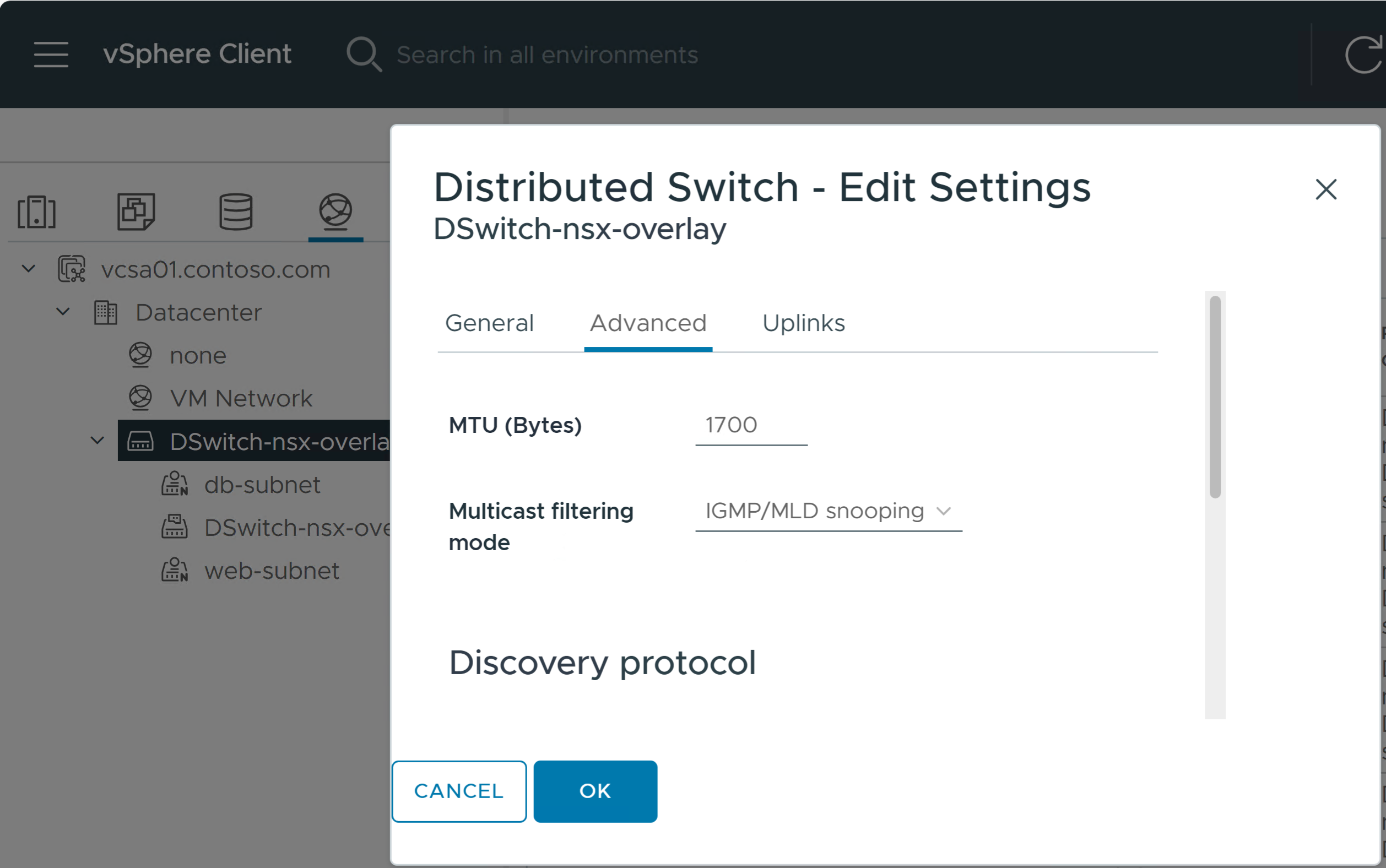Switch to VMs and Templates inventory icon

pyautogui.click(x=136, y=212)
